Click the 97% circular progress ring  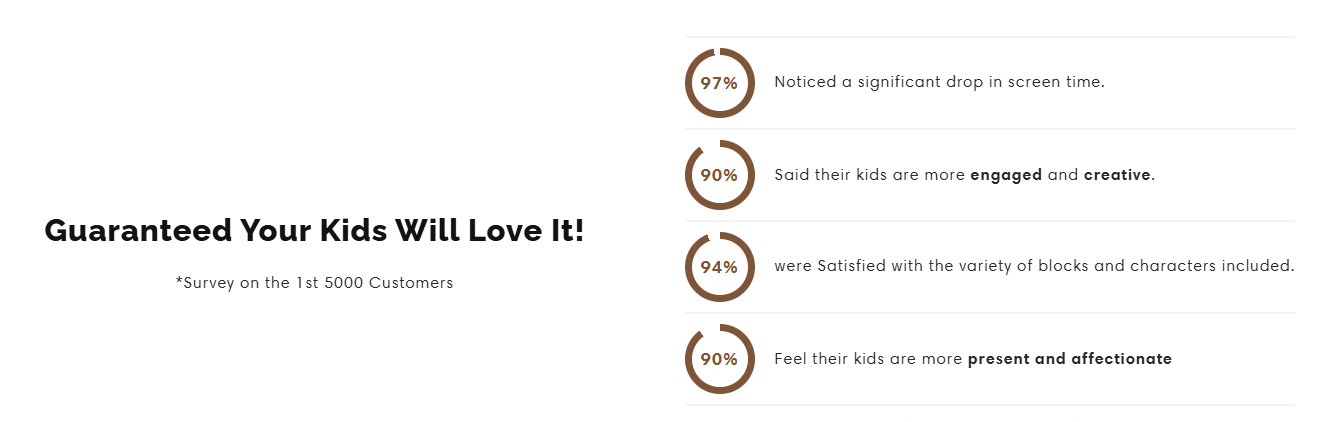(x=719, y=83)
